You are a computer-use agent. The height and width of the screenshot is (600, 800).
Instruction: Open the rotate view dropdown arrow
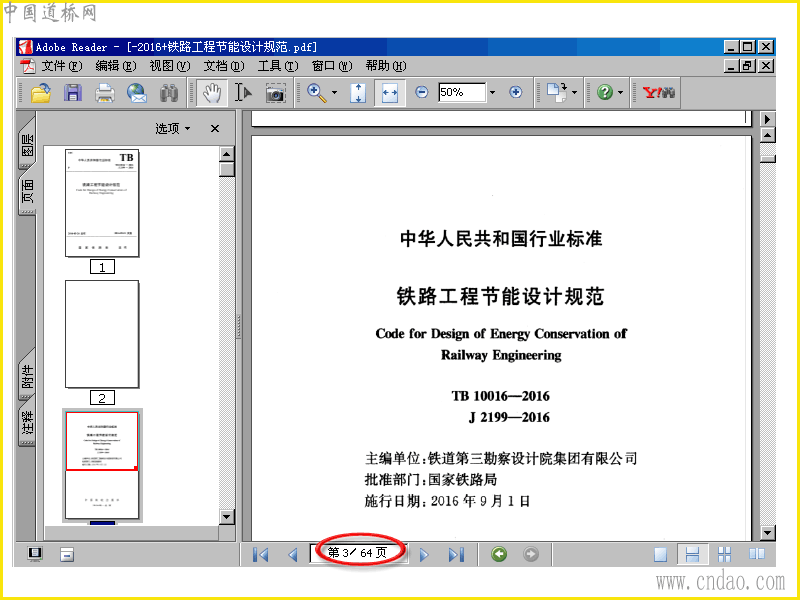pyautogui.click(x=574, y=92)
